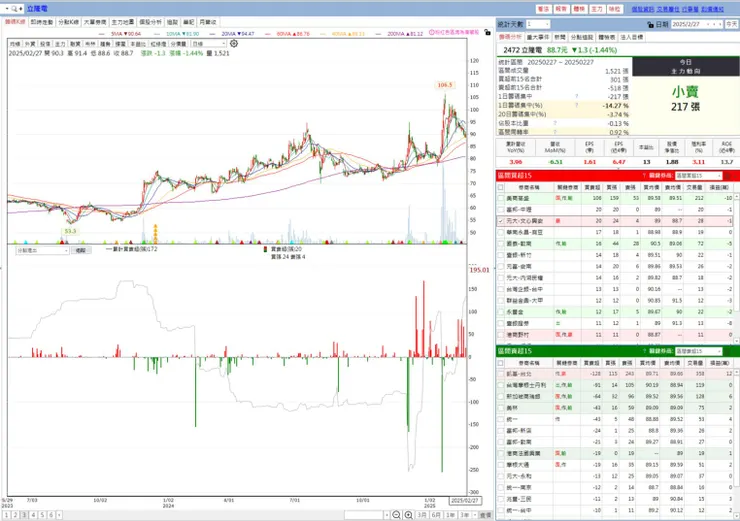The height and width of the screenshot is (521, 740).
Task: Toggle select-all checkbox in 區間買超15 table header
Action: pos(501,187)
